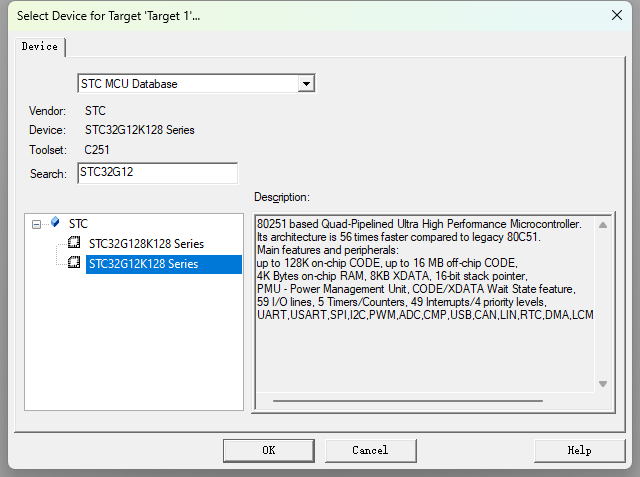Select the Device tab

(40, 47)
